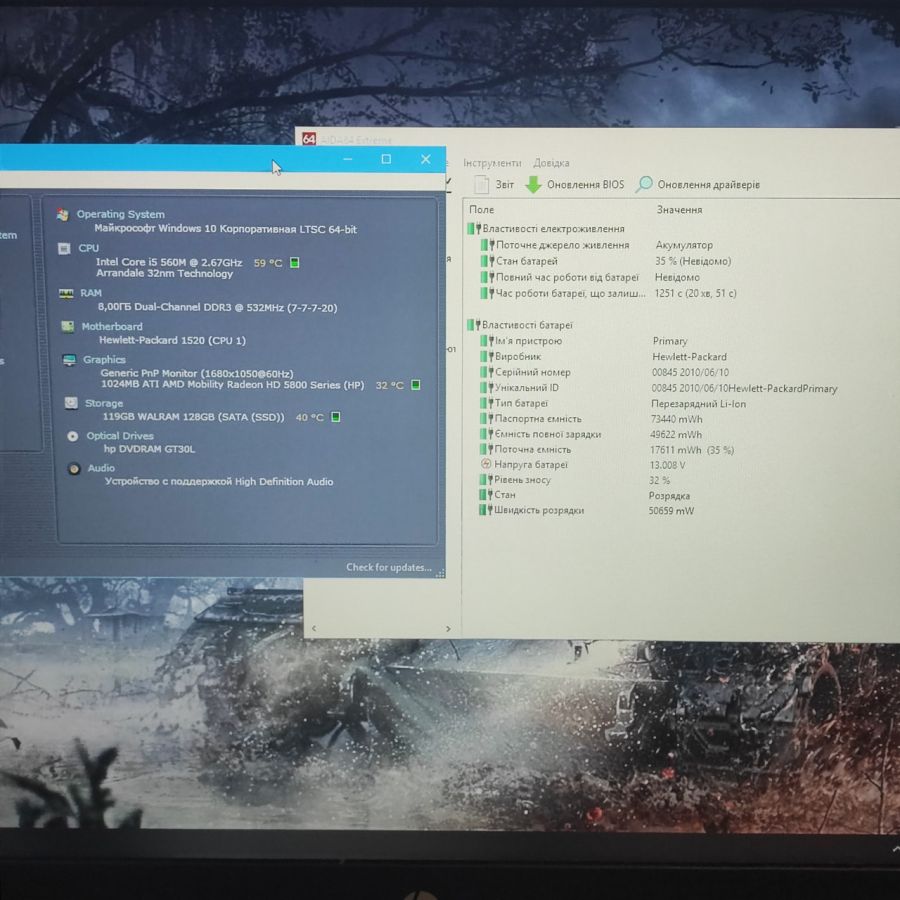Image resolution: width=900 pixels, height=900 pixels.
Task: Click the CPU chip icon in Speccy
Action: (x=64, y=248)
